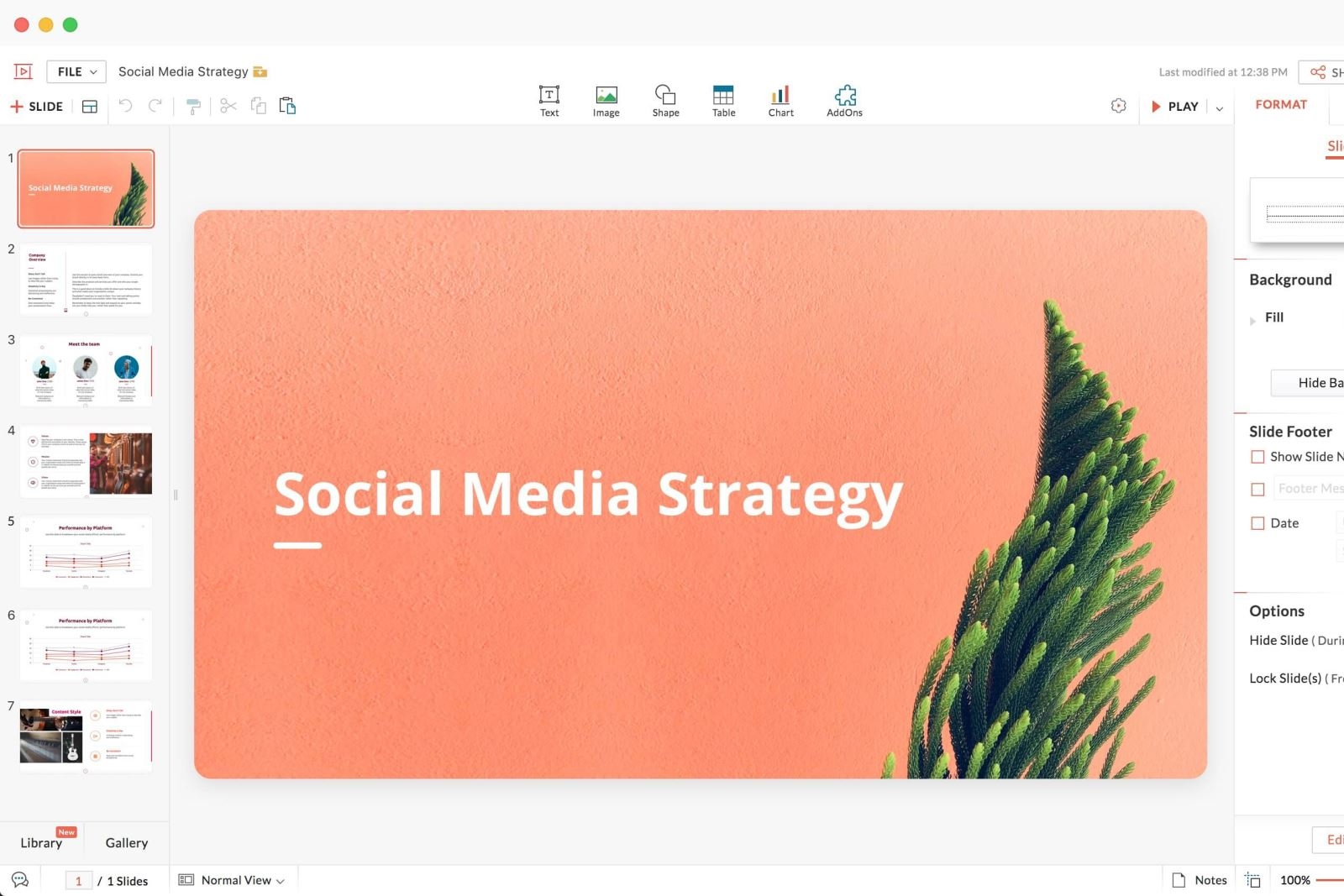Open the Notes panel
The image size is (1344, 896).
[1200, 880]
